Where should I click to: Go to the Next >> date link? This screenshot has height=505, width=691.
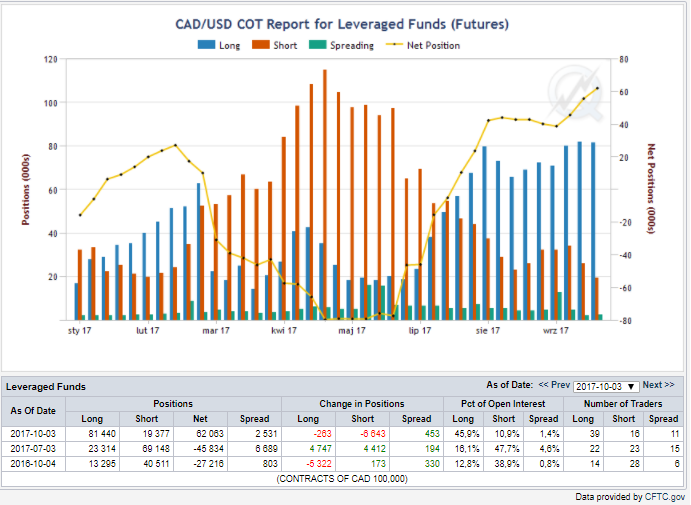click(x=658, y=385)
